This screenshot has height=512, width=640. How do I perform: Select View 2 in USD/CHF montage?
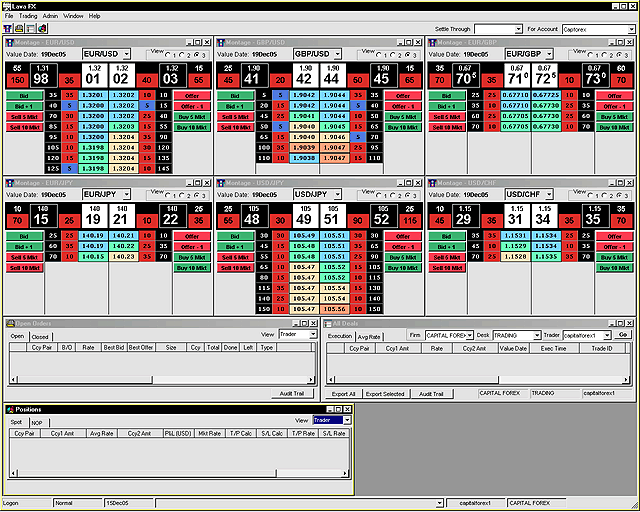click(604, 195)
